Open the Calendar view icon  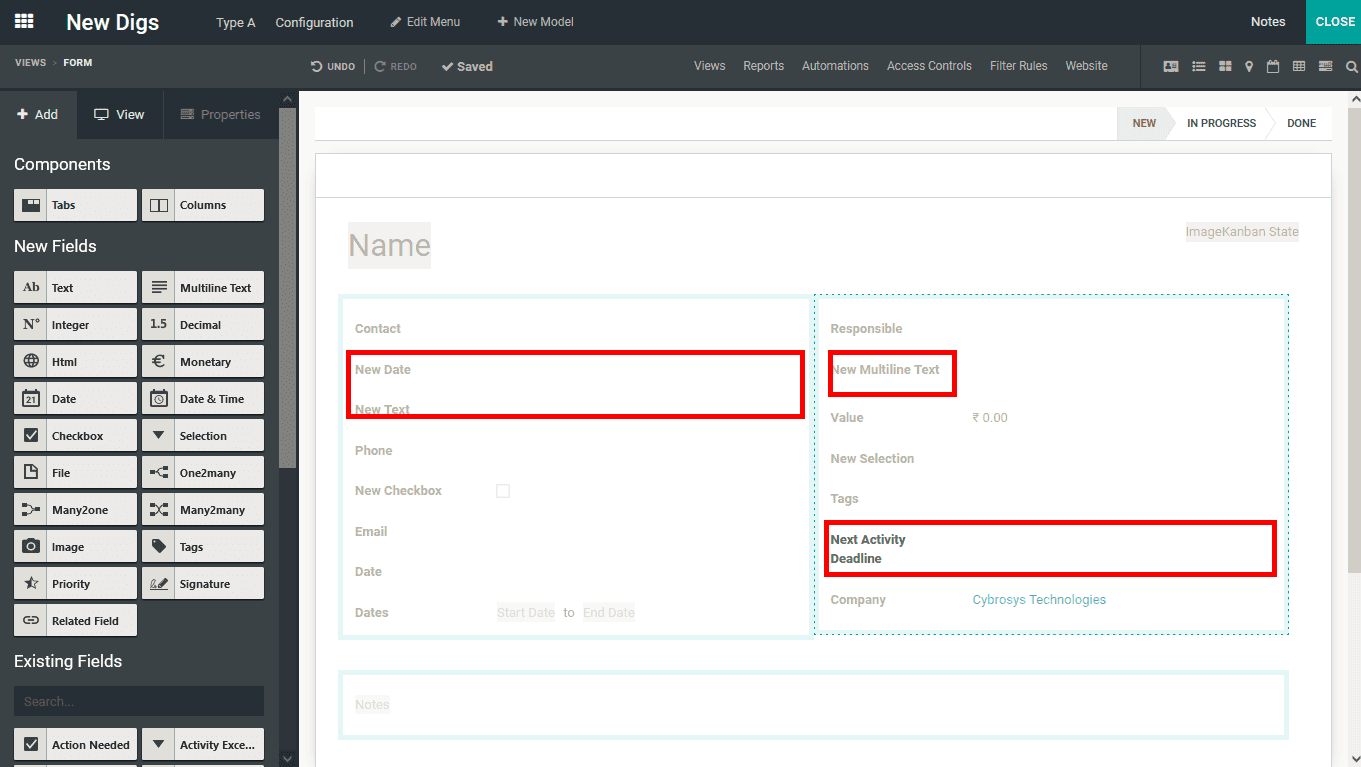pyautogui.click(x=1274, y=66)
